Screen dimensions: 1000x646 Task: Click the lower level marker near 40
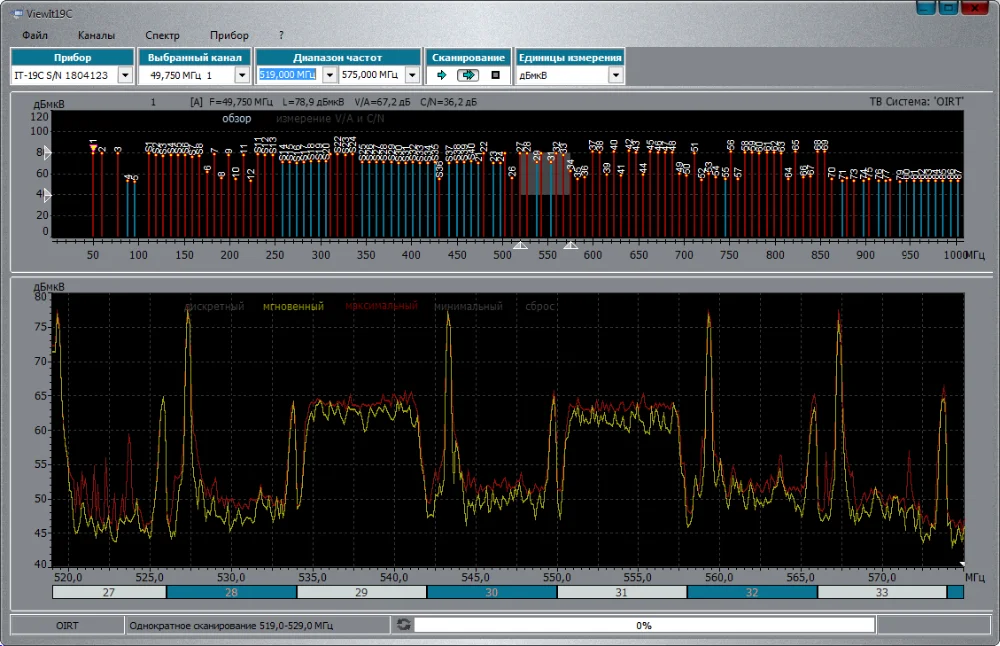(x=47, y=196)
